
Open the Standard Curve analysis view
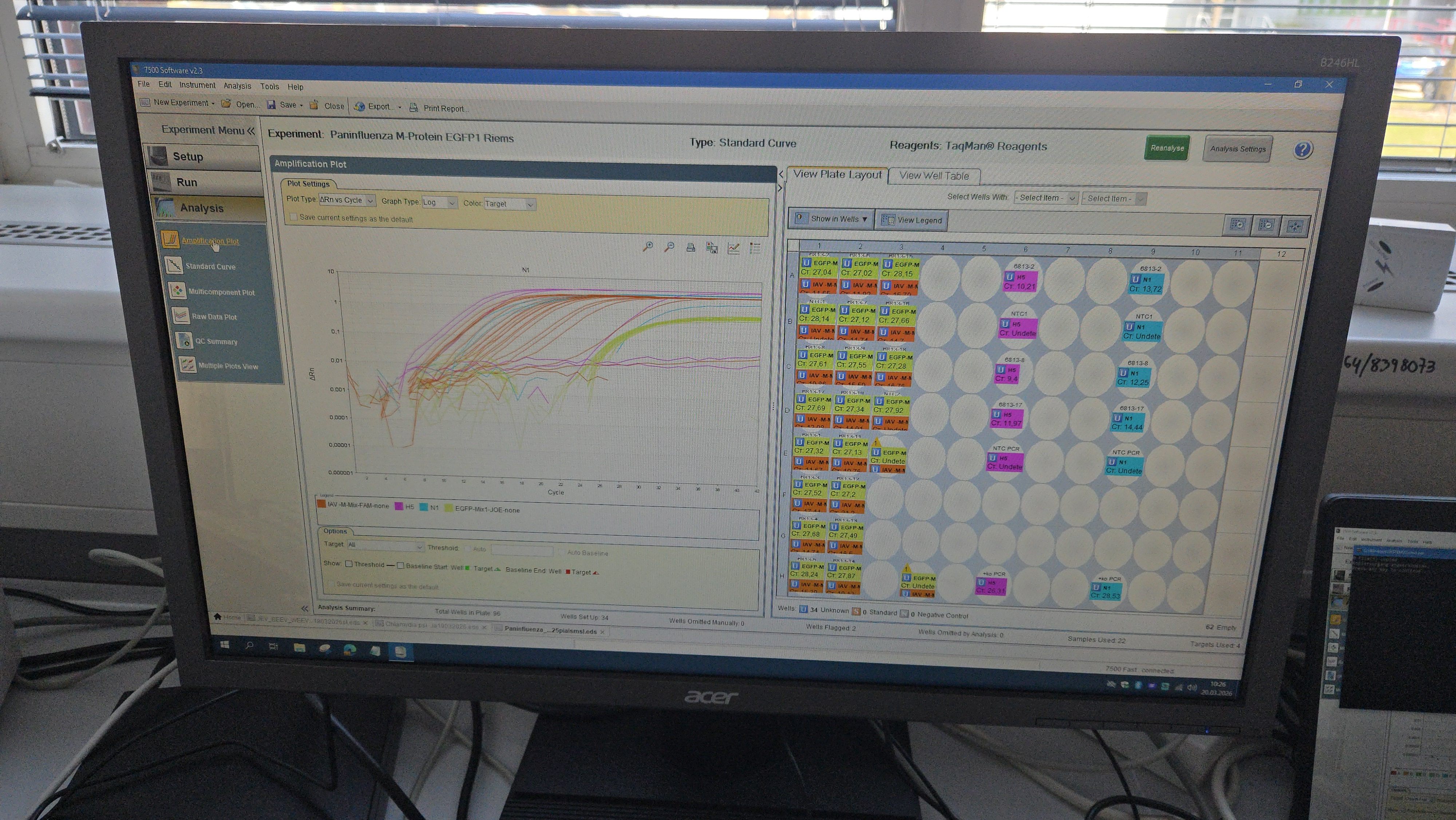[210, 267]
